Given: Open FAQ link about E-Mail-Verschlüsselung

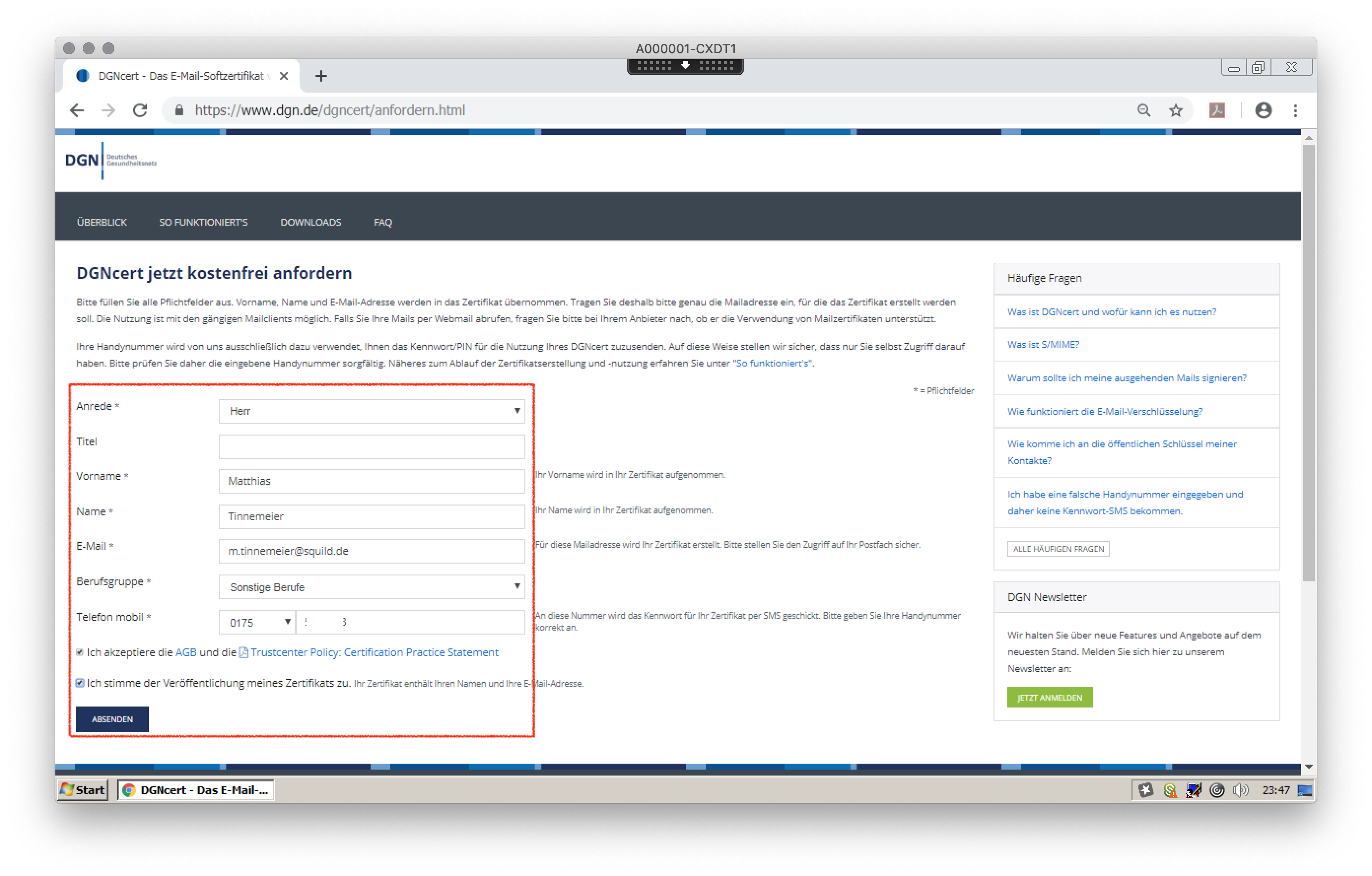Looking at the screenshot, I should pos(1105,411).
